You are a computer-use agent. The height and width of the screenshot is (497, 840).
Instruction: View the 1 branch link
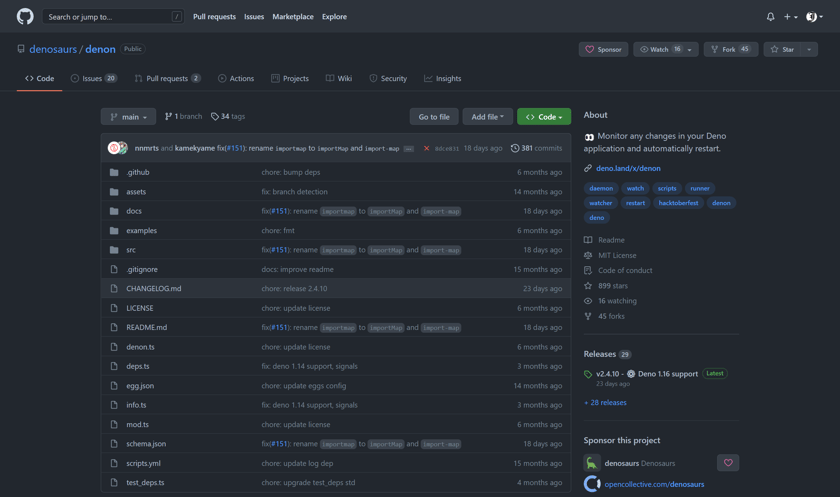pyautogui.click(x=184, y=116)
